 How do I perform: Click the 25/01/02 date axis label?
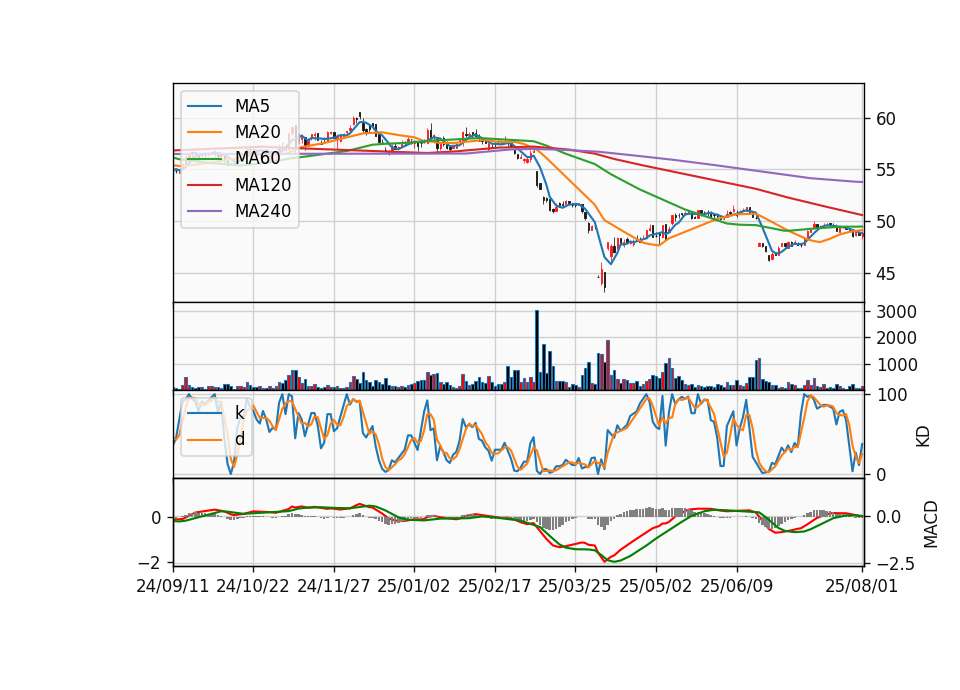tap(414, 586)
